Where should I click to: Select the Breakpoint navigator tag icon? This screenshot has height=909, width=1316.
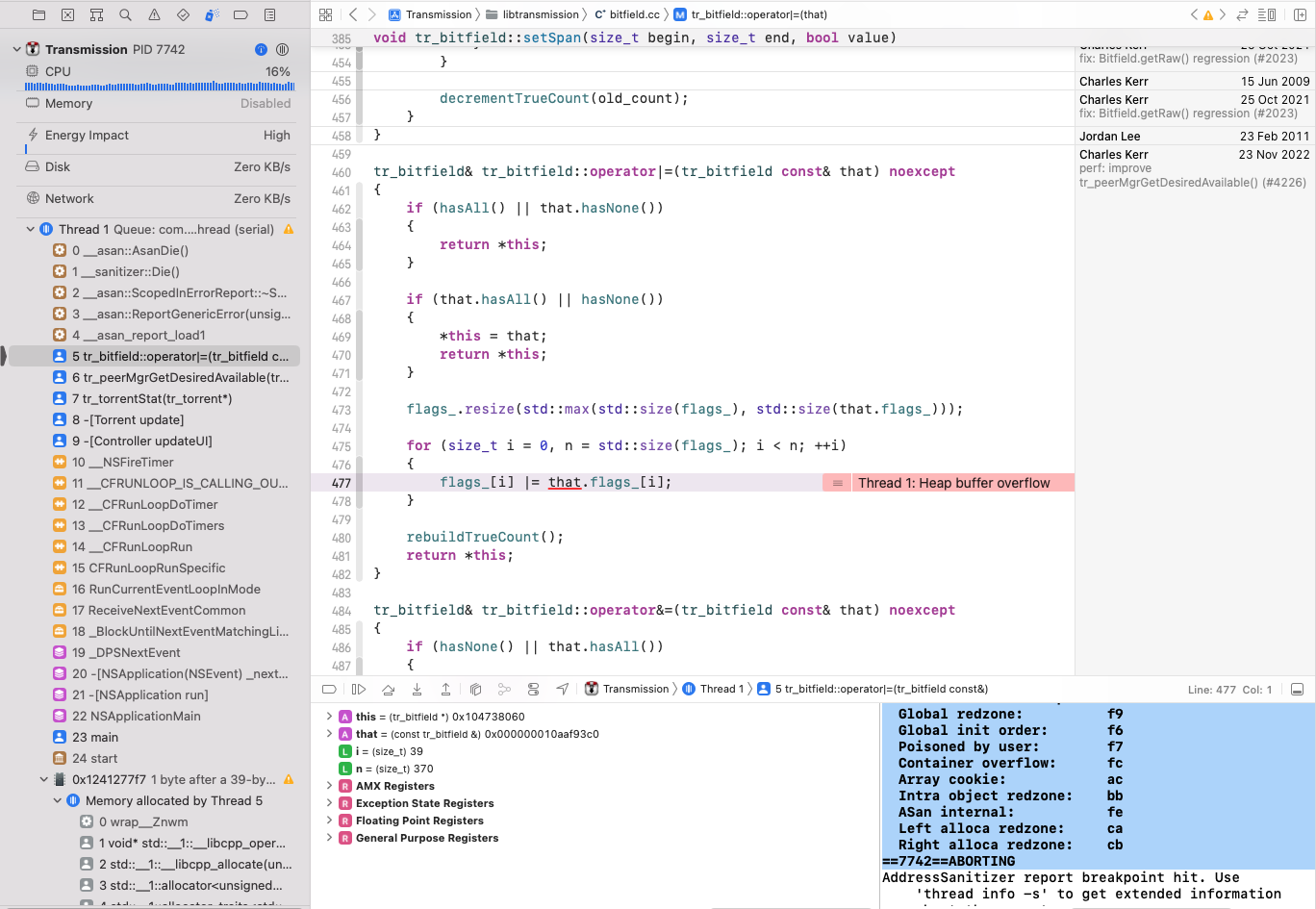pyautogui.click(x=242, y=14)
